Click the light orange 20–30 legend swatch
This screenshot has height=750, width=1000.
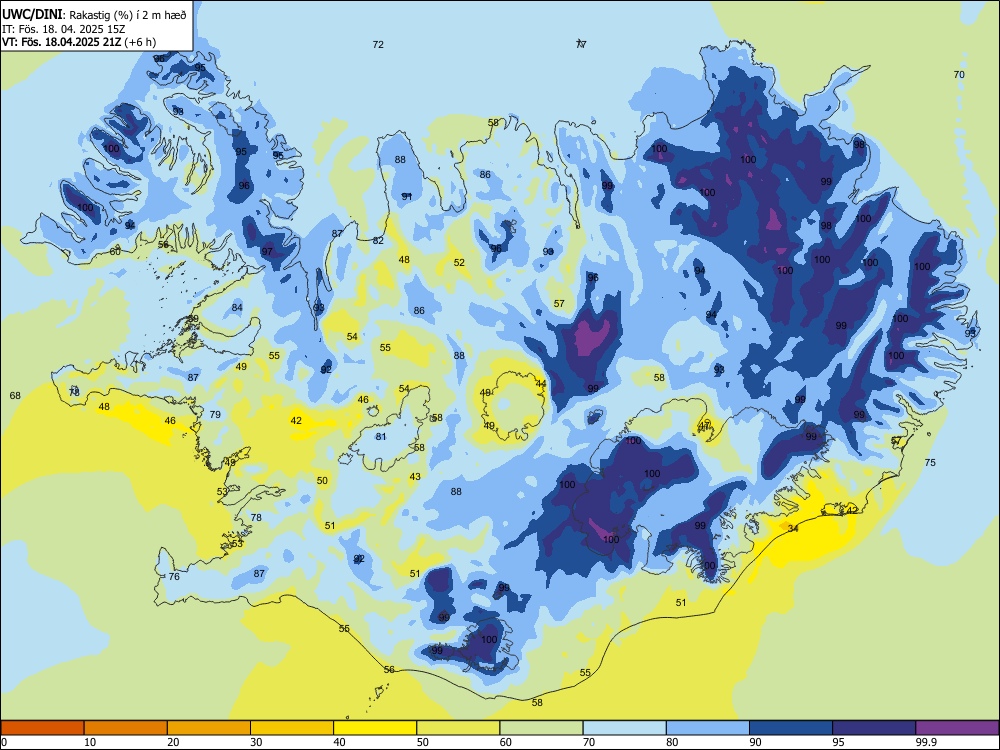tap(209, 728)
